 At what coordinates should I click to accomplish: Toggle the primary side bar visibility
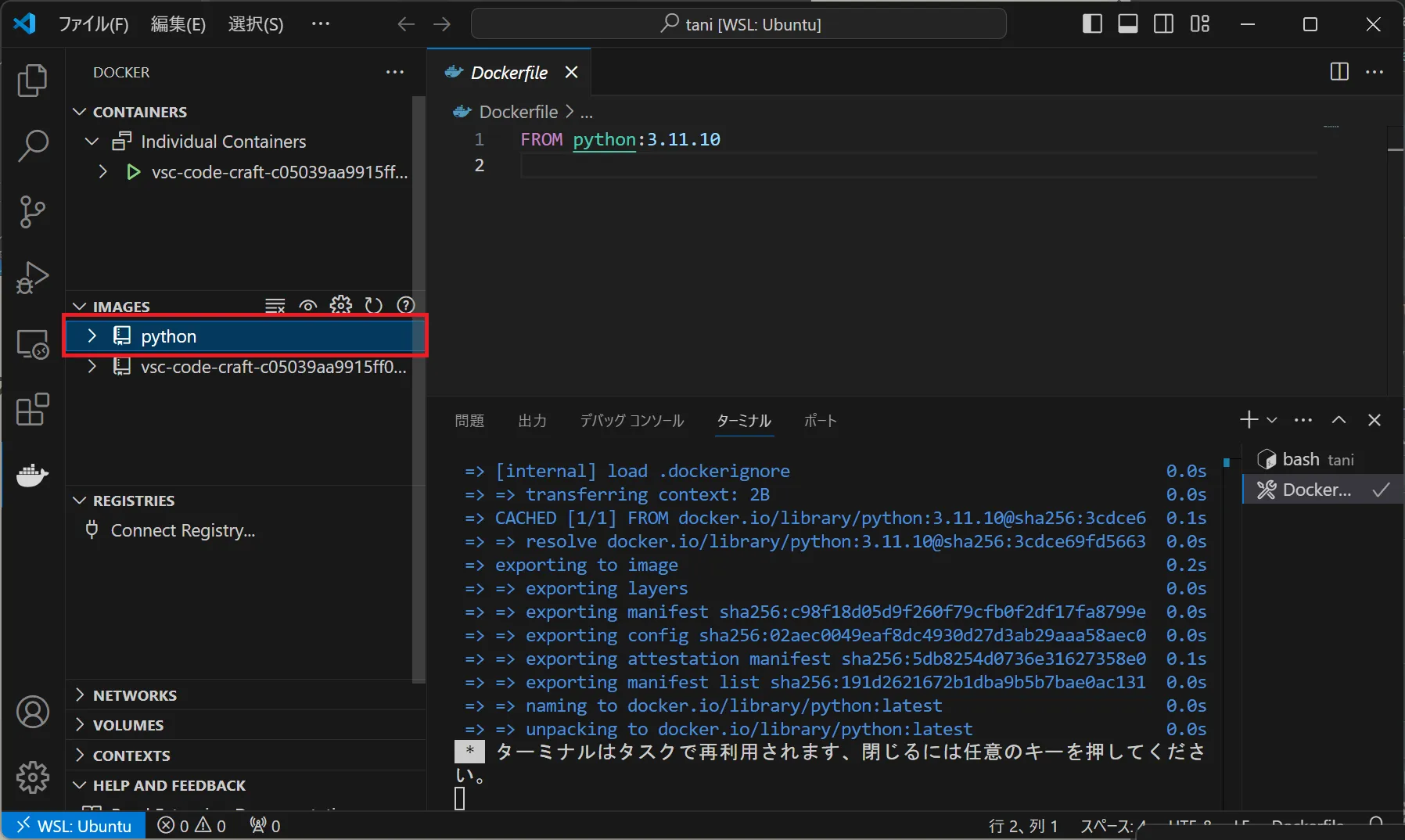[1092, 24]
